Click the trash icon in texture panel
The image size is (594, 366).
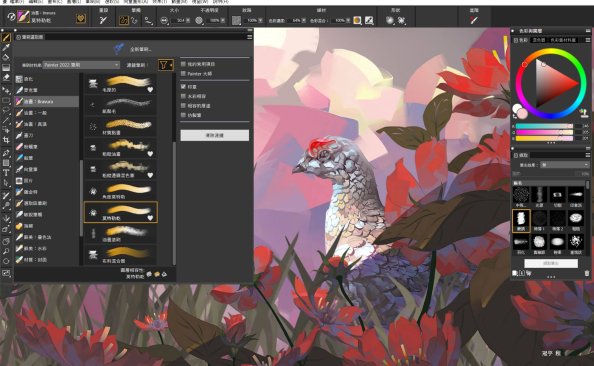(x=587, y=273)
